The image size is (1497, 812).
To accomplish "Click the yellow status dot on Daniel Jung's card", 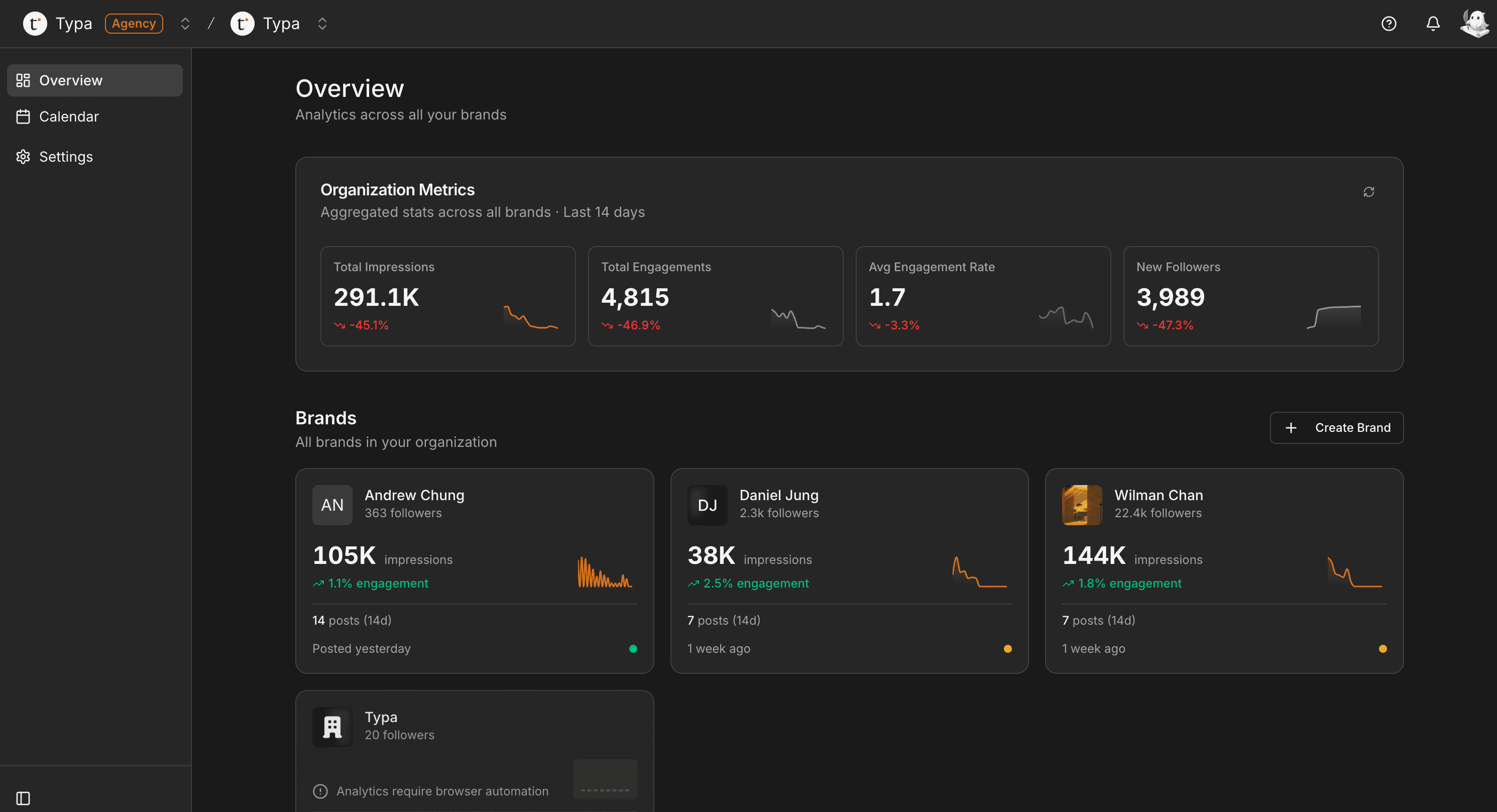I will click(1008, 648).
